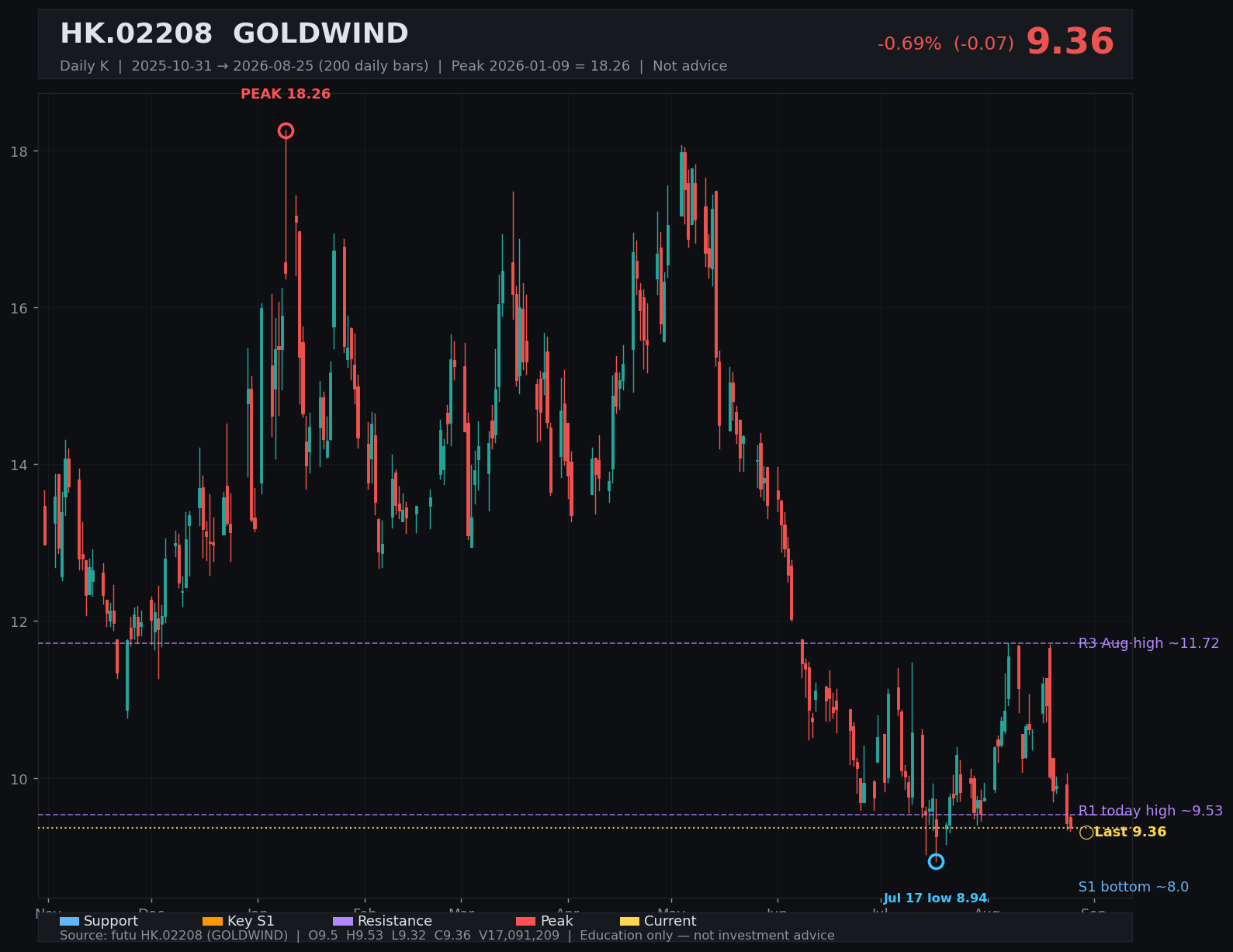Click the large 9.36 price in the header
Image resolution: width=1233 pixels, height=952 pixels.
click(x=1070, y=42)
